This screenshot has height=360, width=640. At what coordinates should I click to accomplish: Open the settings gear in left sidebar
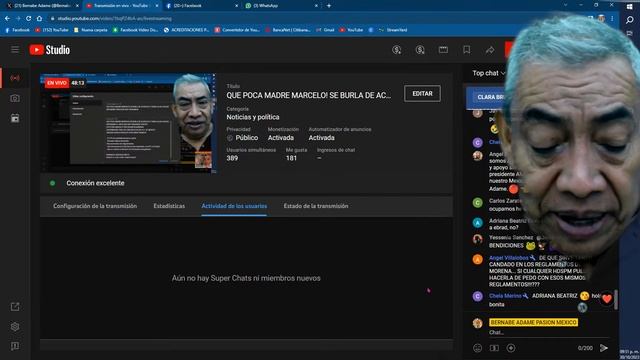15,327
